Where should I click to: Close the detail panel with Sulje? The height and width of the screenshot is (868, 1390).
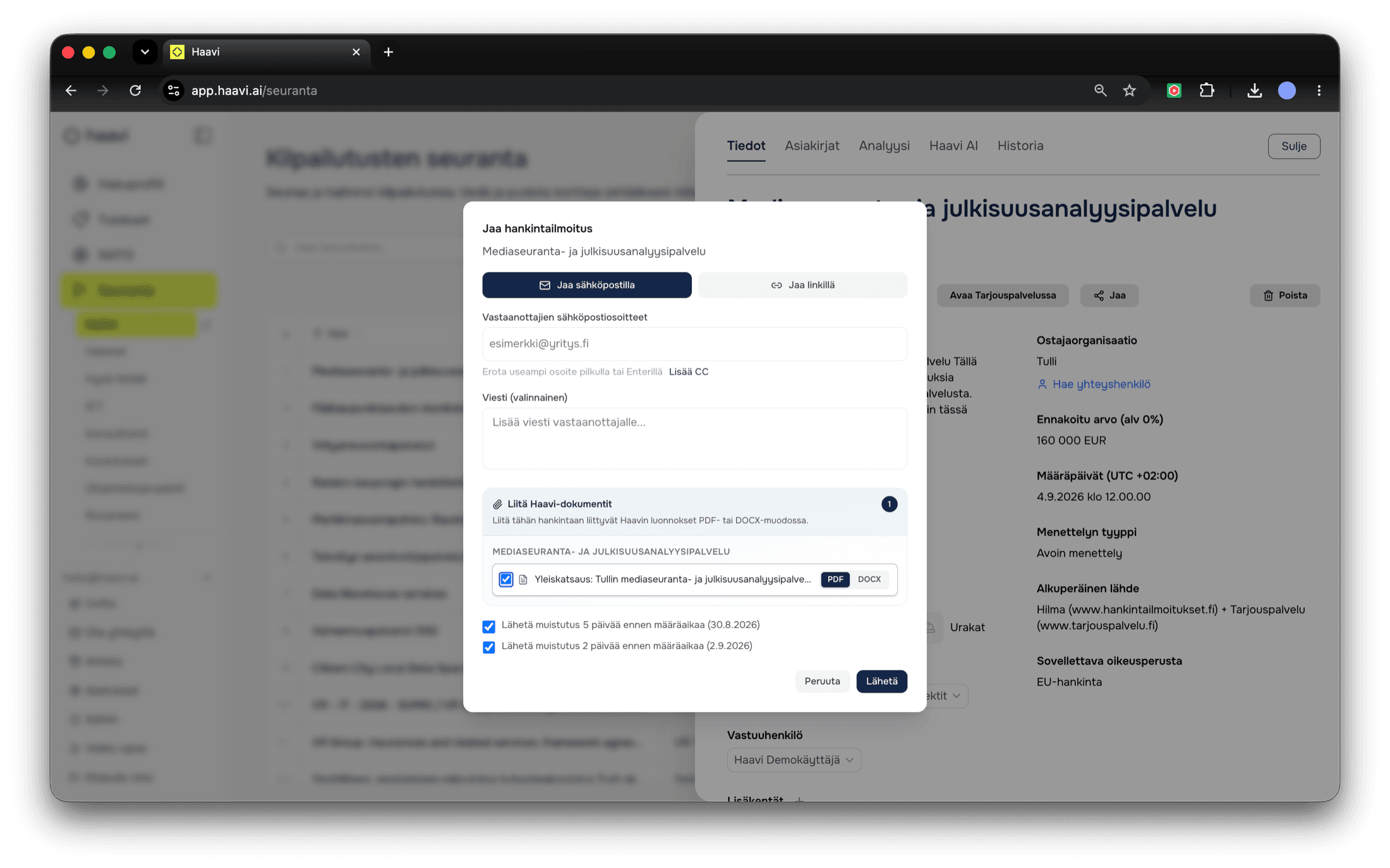pos(1294,146)
